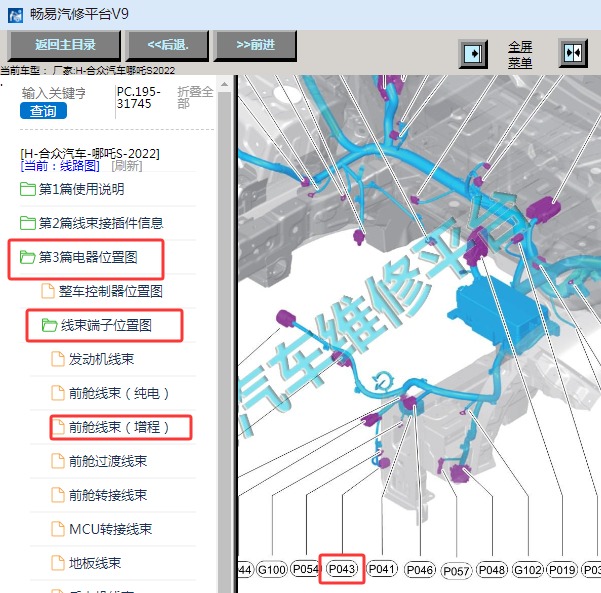Image resolution: width=601 pixels, height=593 pixels.
Task: Click the page icon beside 前舱线束（纯电）
Action: pyautogui.click(x=58, y=393)
